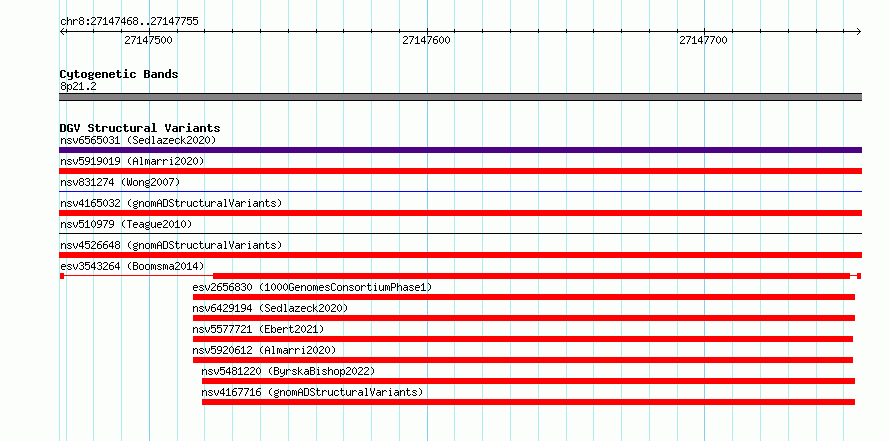
Task: Click the 27147600 ruler tick label
Action: tap(426, 41)
